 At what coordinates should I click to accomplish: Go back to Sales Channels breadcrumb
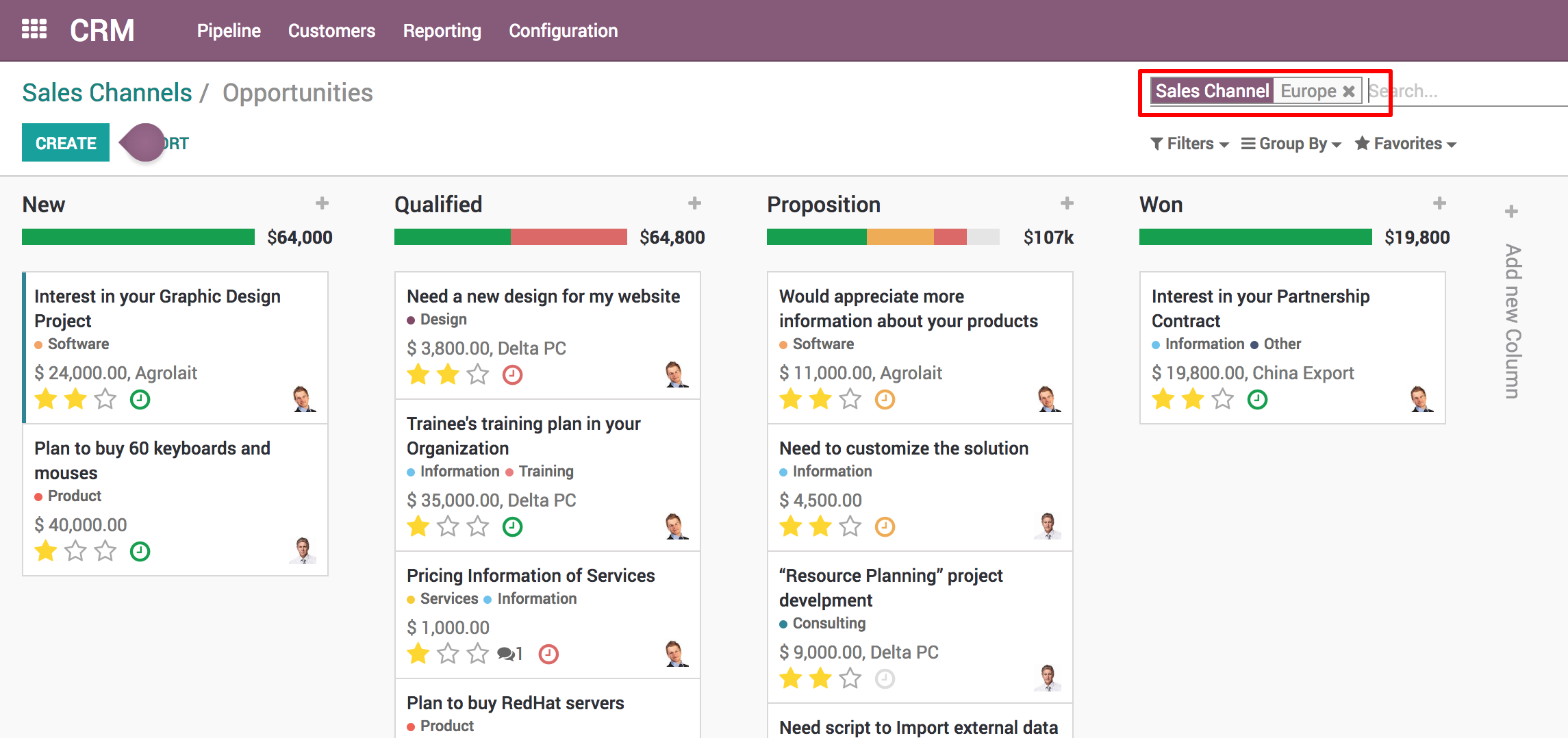107,92
